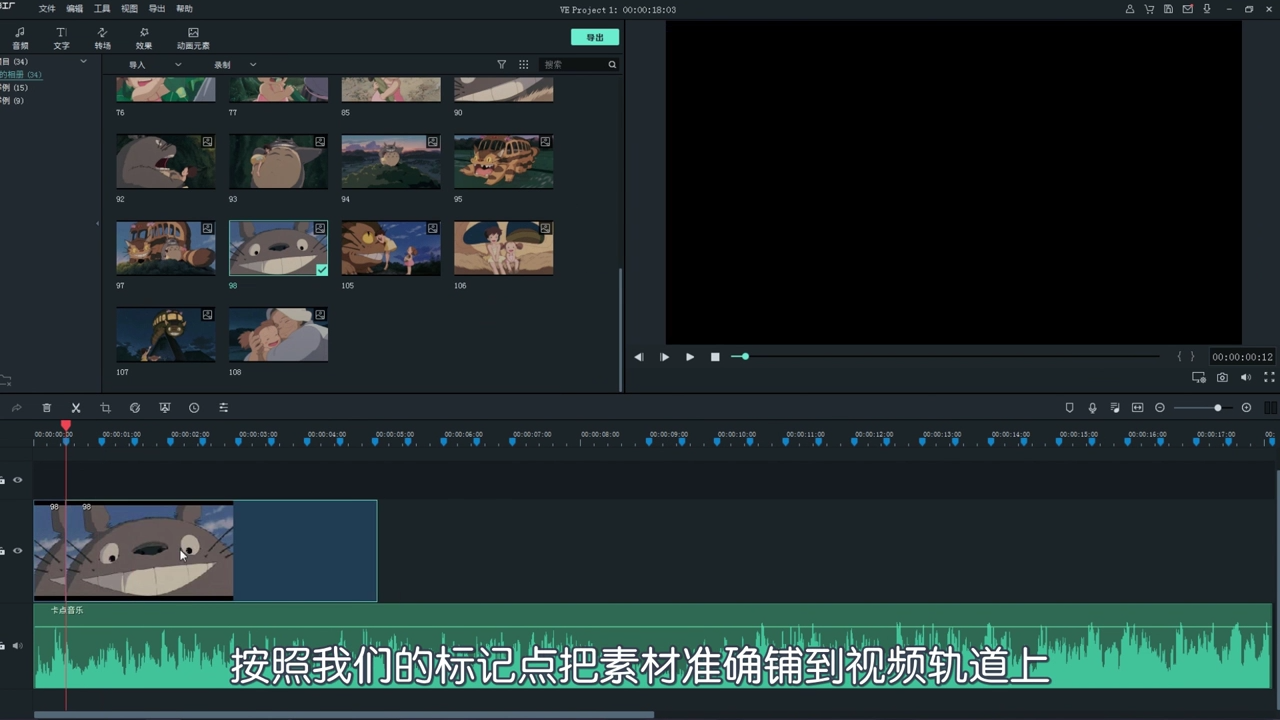Adjust preview volume speaker icon
Screen dimensions: 1280x720
pos(1245,378)
